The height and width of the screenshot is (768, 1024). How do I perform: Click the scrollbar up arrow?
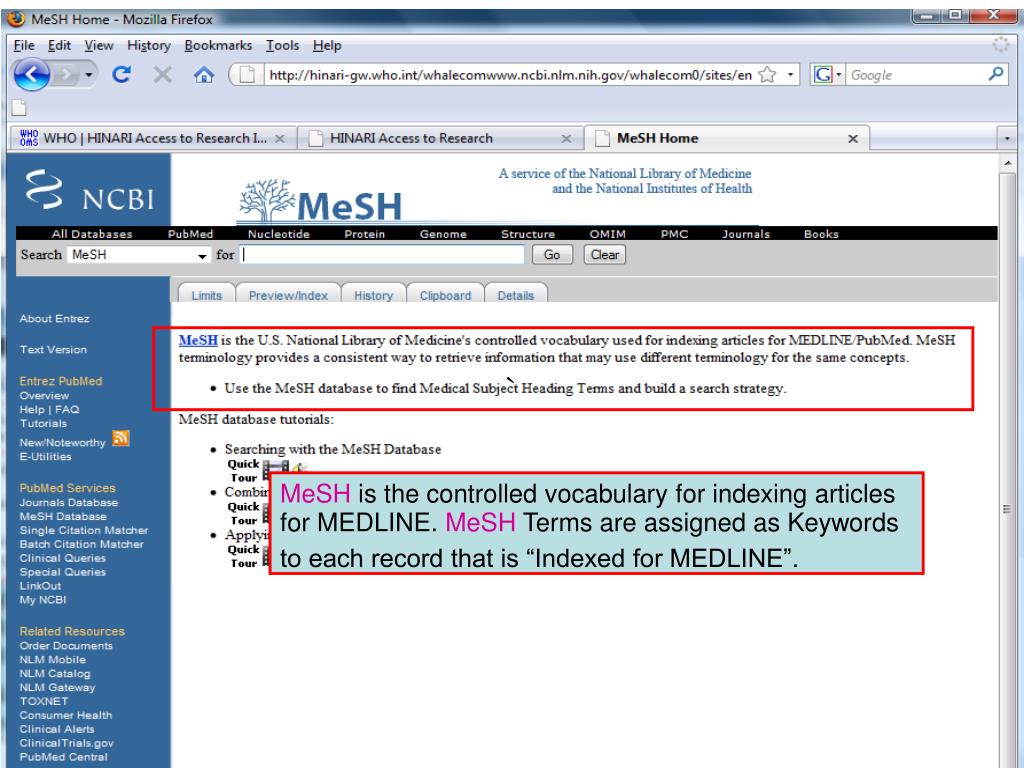click(x=1007, y=163)
